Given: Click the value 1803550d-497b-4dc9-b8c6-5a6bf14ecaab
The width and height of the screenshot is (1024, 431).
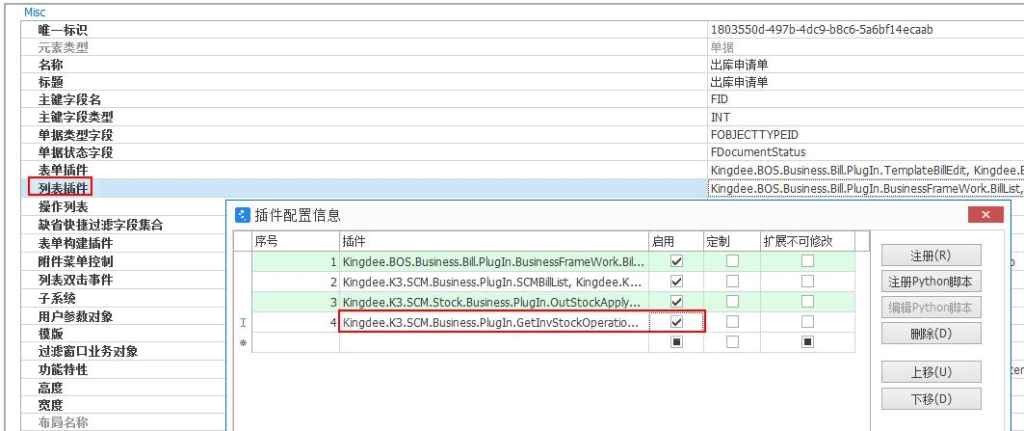Looking at the screenshot, I should tap(822, 30).
